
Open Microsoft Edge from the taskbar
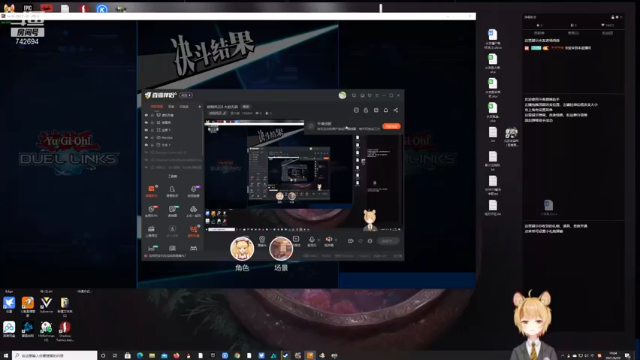pyautogui.click(x=140, y=356)
